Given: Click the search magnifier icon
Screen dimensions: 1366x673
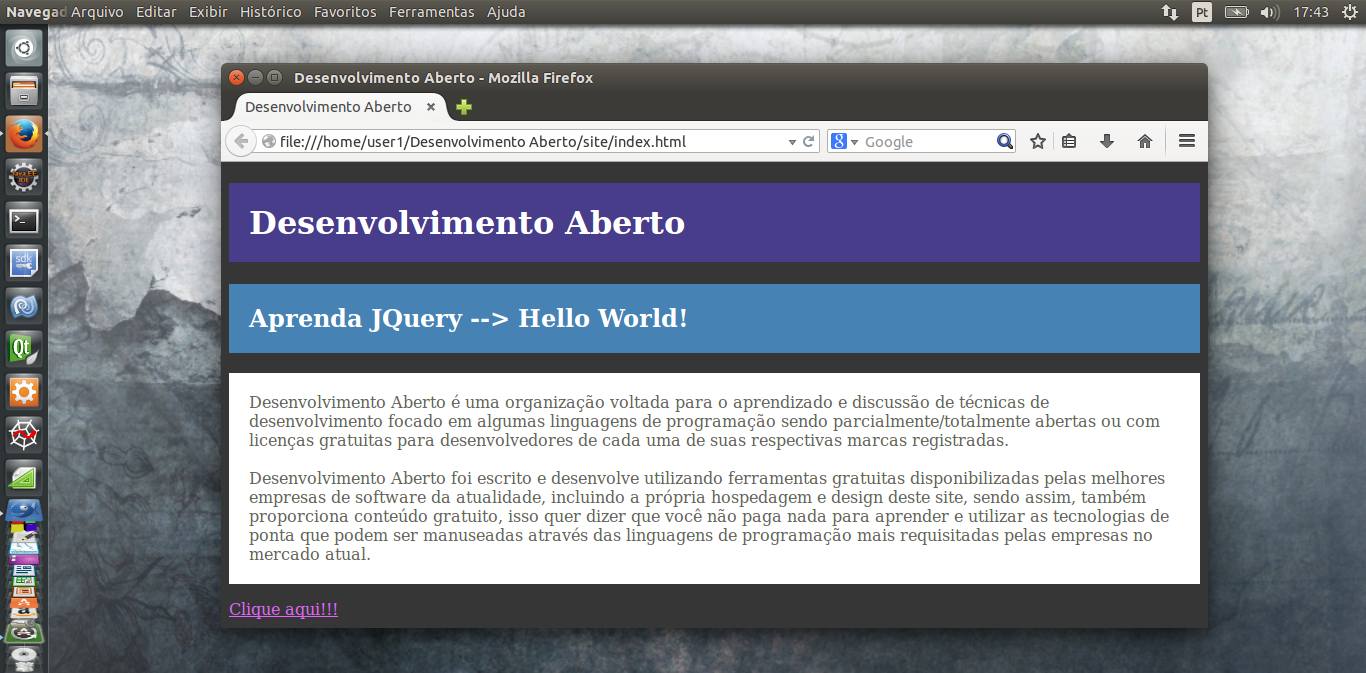Looking at the screenshot, I should tap(1005, 142).
